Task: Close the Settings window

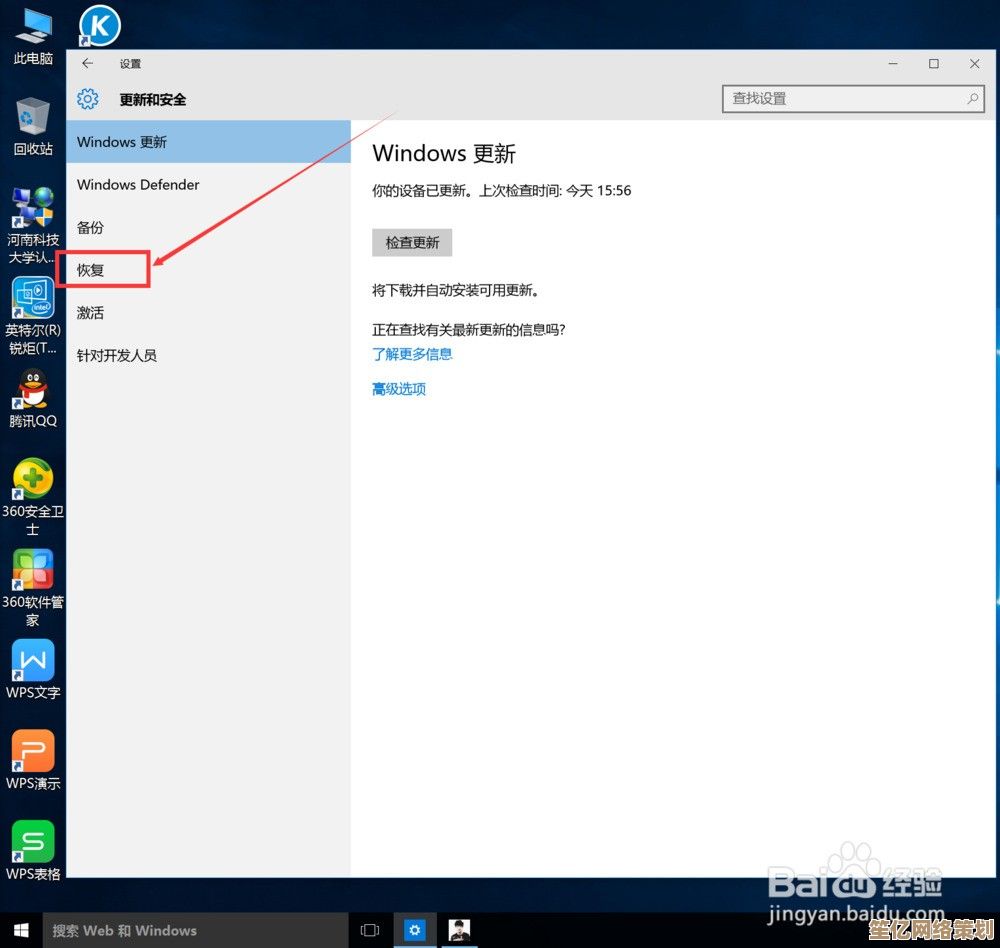Action: coord(974,63)
